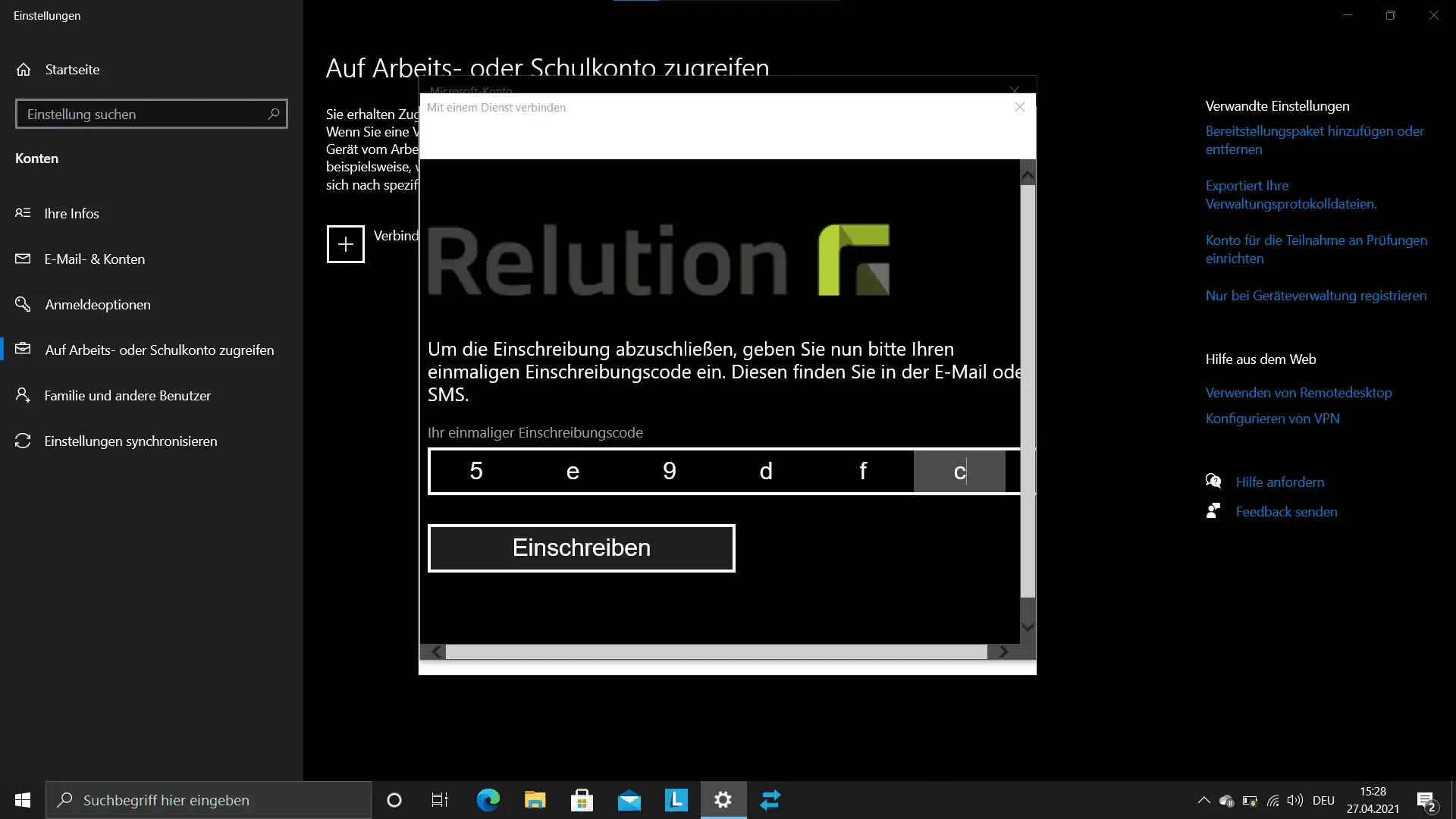Focus taskbar search 'Suchbegriff hier eingeben'
The height and width of the screenshot is (819, 1456).
coord(209,800)
